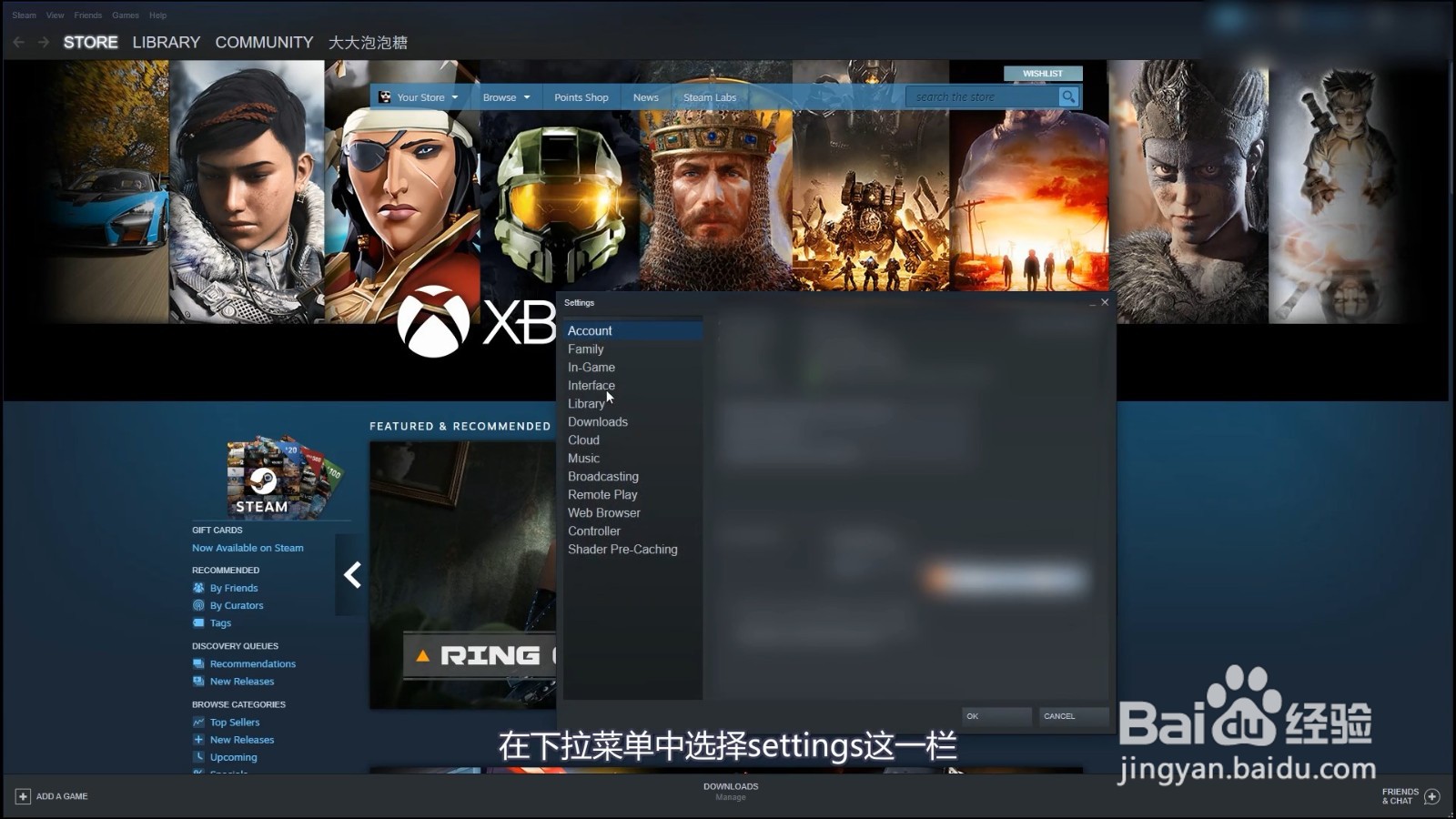Screen dimensions: 1456x819
Task: Open the News tab
Action: (646, 97)
